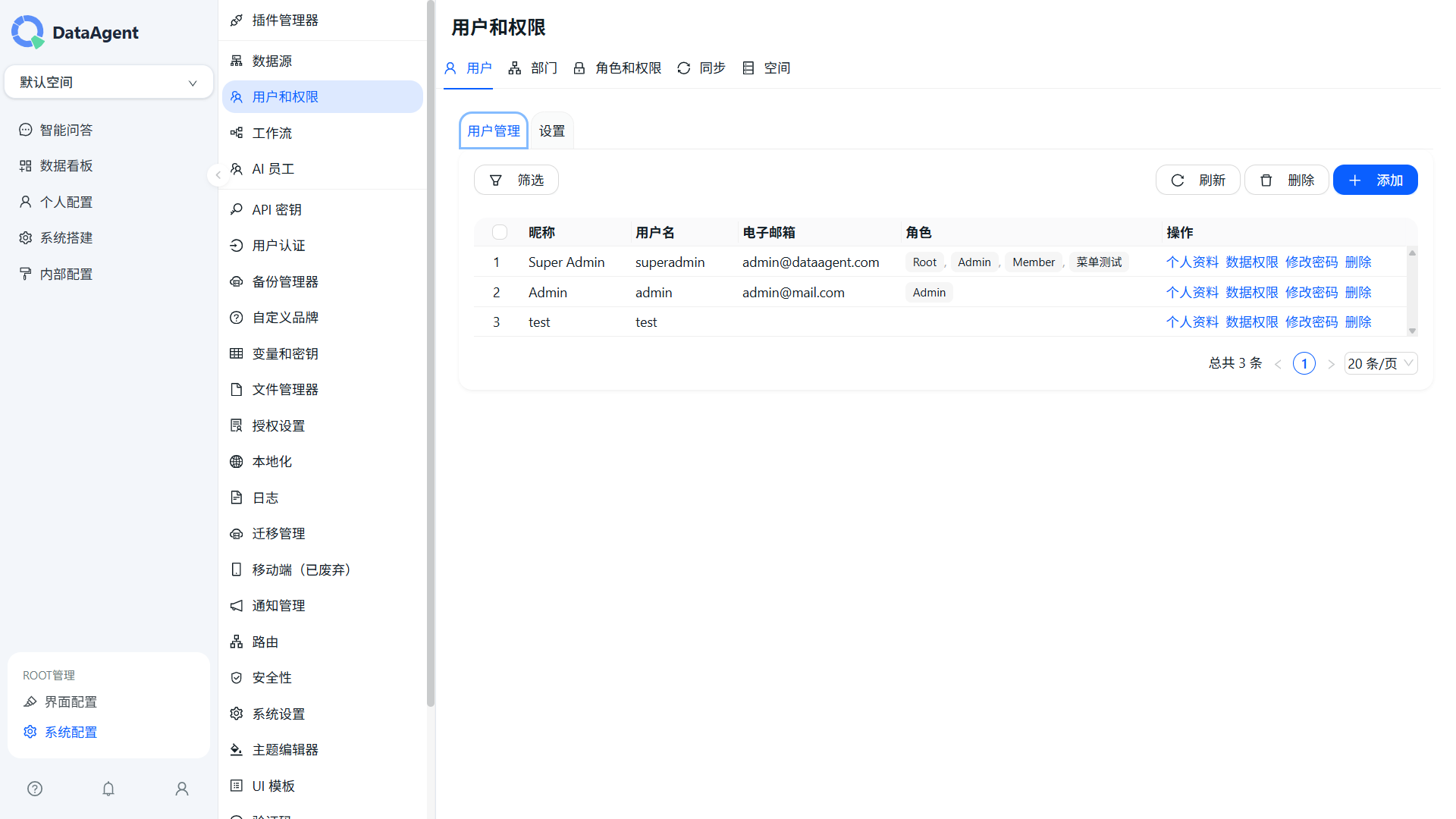Click the table scrollbar down arrow
This screenshot has width=1456, height=819.
(x=1412, y=331)
